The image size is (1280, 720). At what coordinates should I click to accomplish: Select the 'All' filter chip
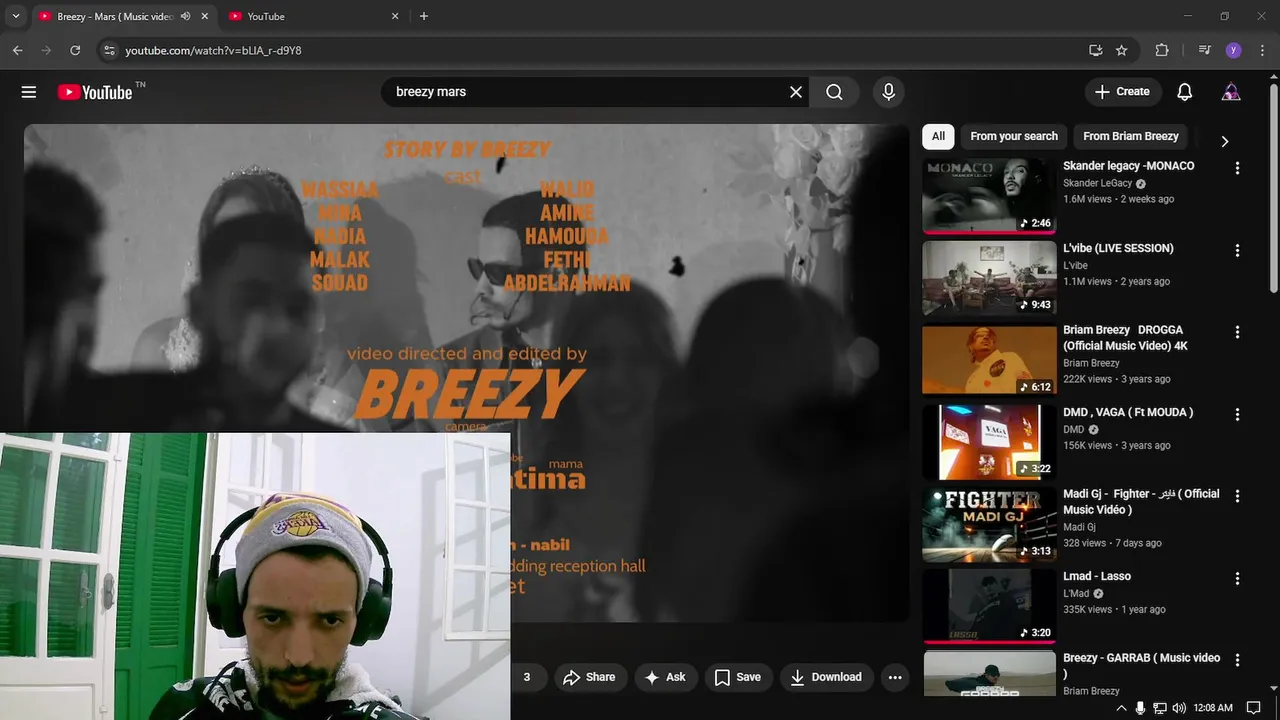pos(938,136)
